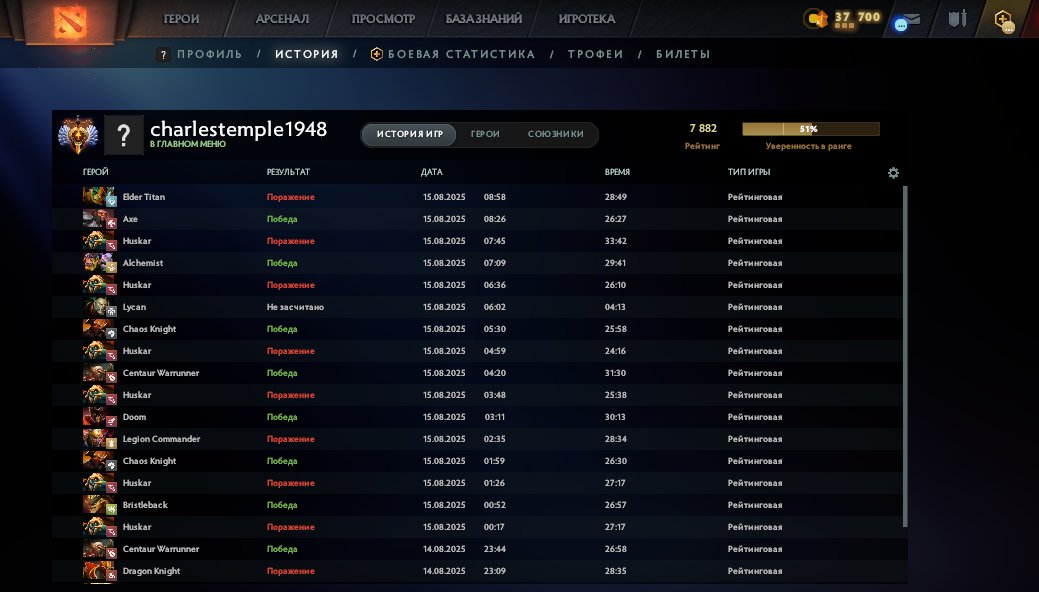
Task: Select the ИСТОРИЯ ИГР button
Action: (x=410, y=135)
